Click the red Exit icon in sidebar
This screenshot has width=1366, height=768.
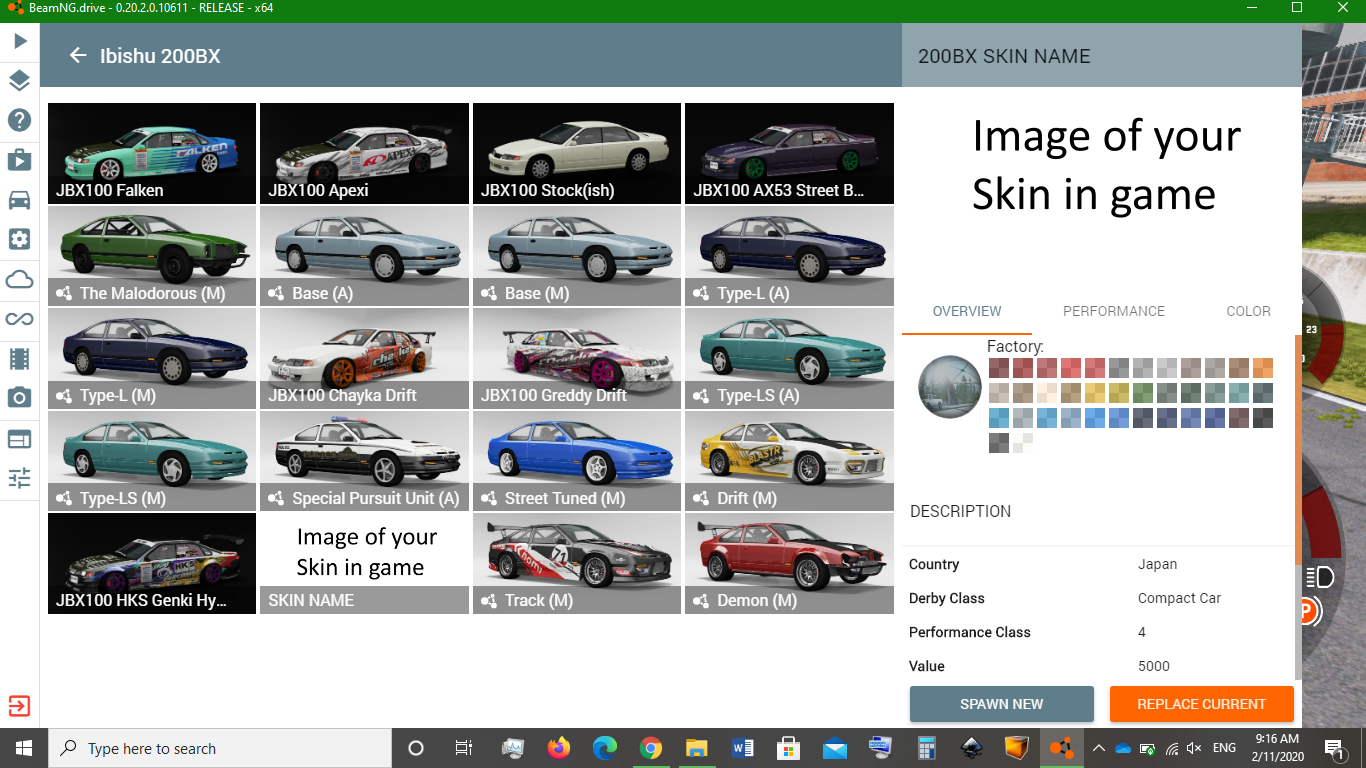[x=20, y=706]
